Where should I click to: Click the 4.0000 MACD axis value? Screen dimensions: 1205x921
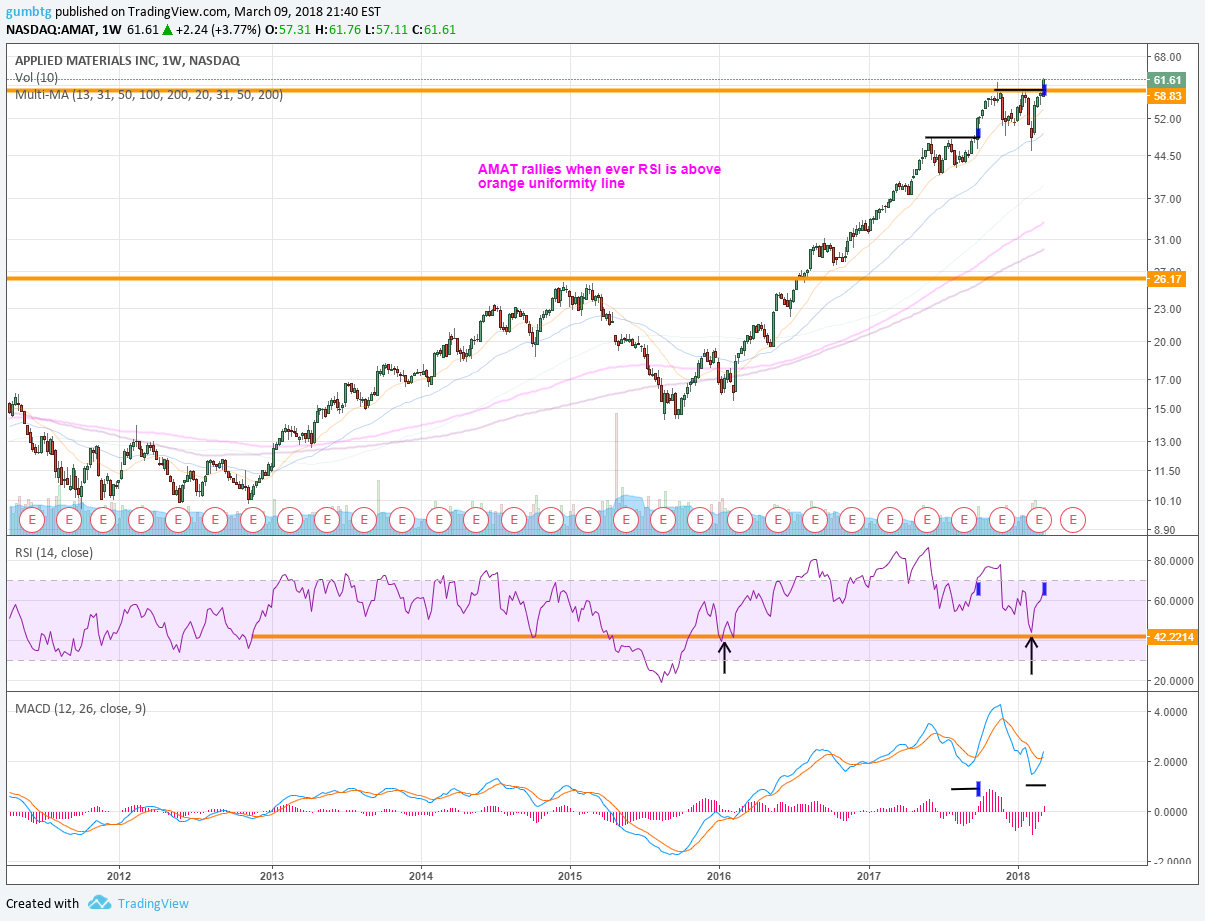point(1171,712)
